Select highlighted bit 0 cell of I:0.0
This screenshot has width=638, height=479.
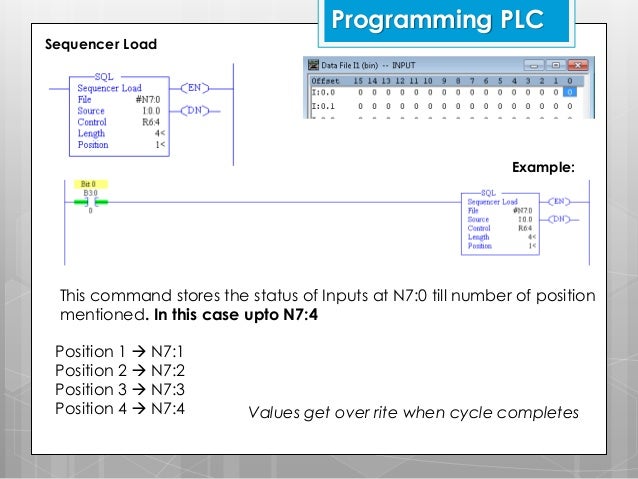coord(570,92)
